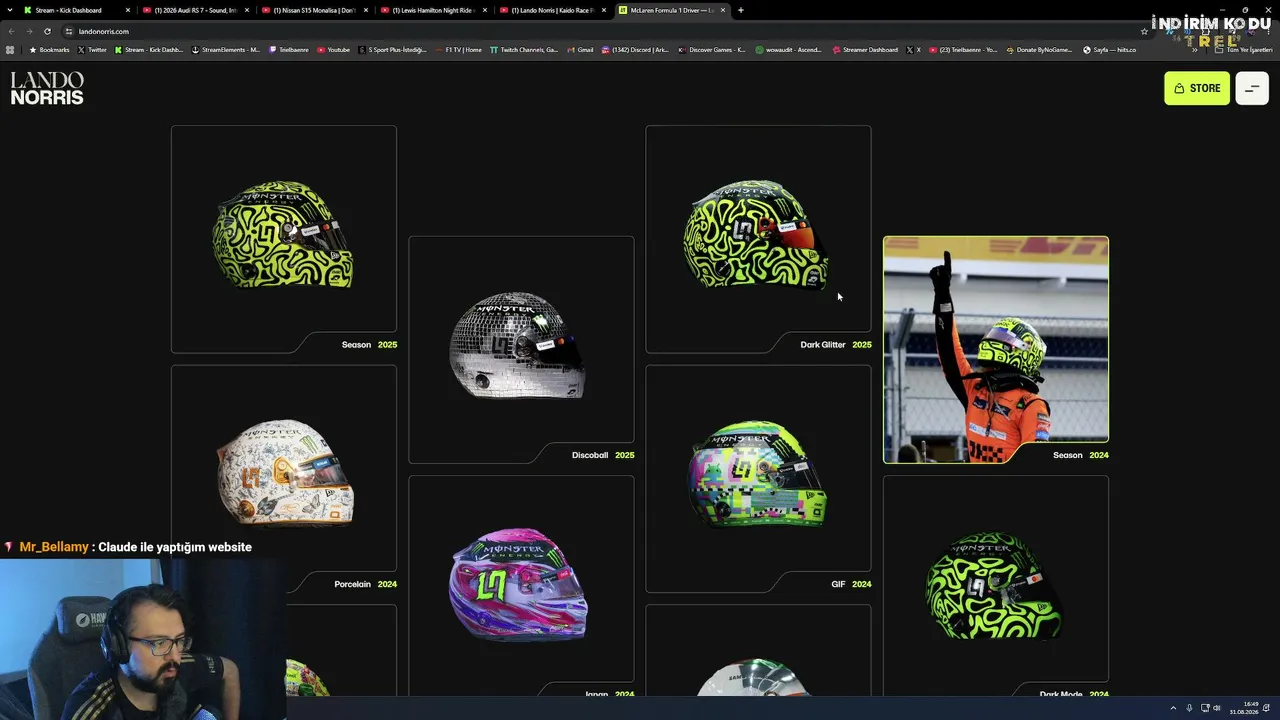Close the Nissan S15 Monalisa tab
Screen dimensions: 1280x720
[x=365, y=10]
